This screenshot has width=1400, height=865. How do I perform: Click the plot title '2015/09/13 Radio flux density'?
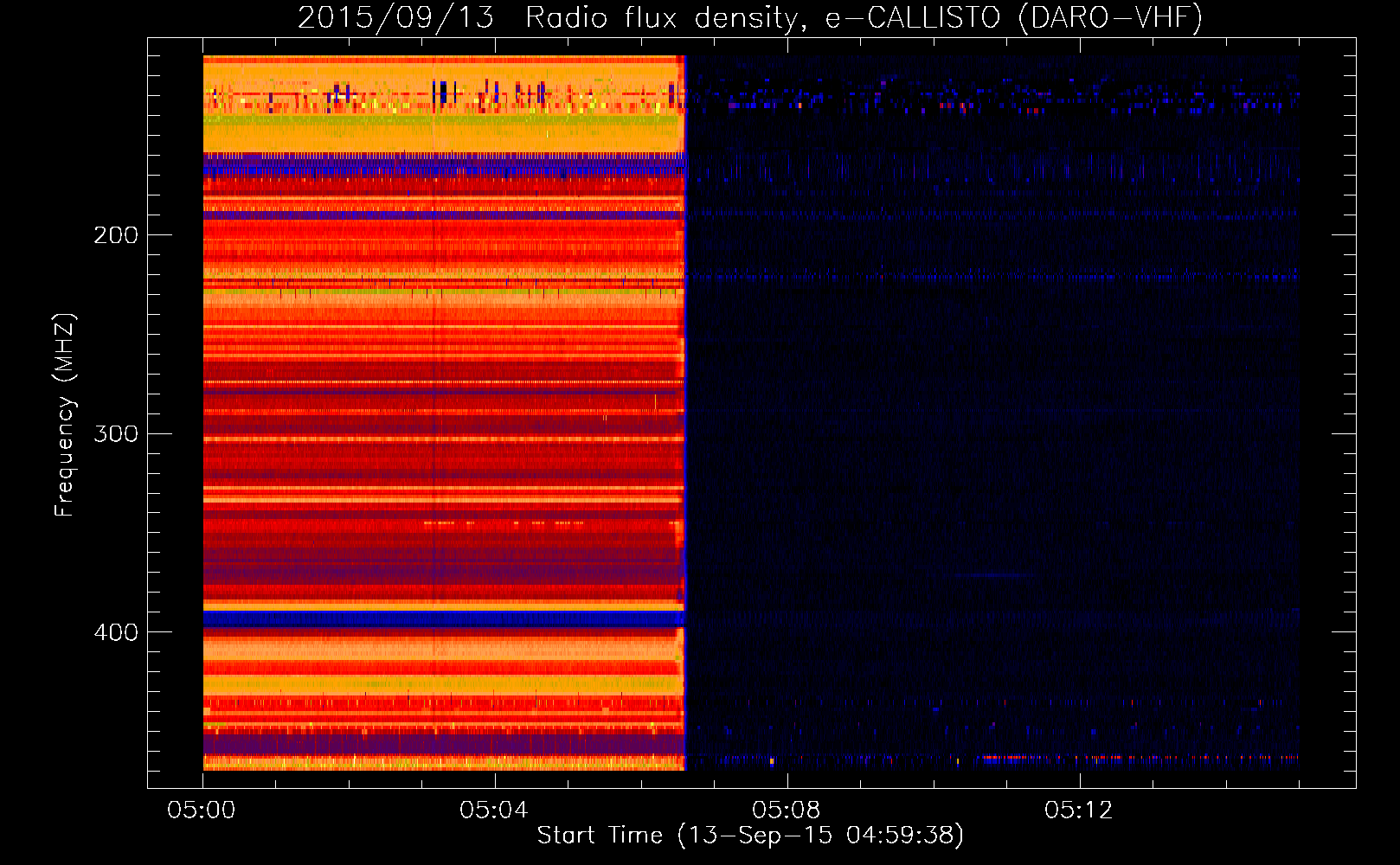pyautogui.click(x=750, y=18)
